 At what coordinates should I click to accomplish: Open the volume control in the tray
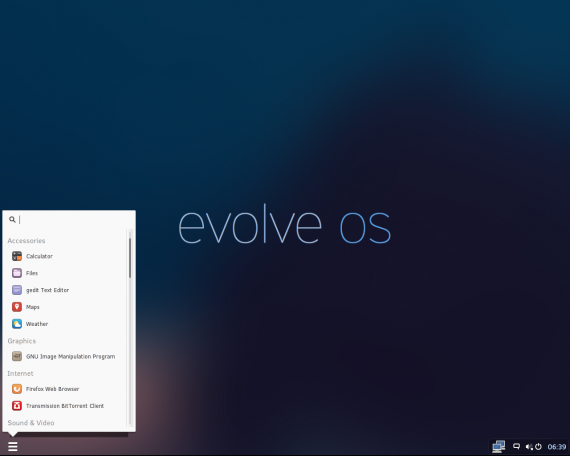[529, 447]
